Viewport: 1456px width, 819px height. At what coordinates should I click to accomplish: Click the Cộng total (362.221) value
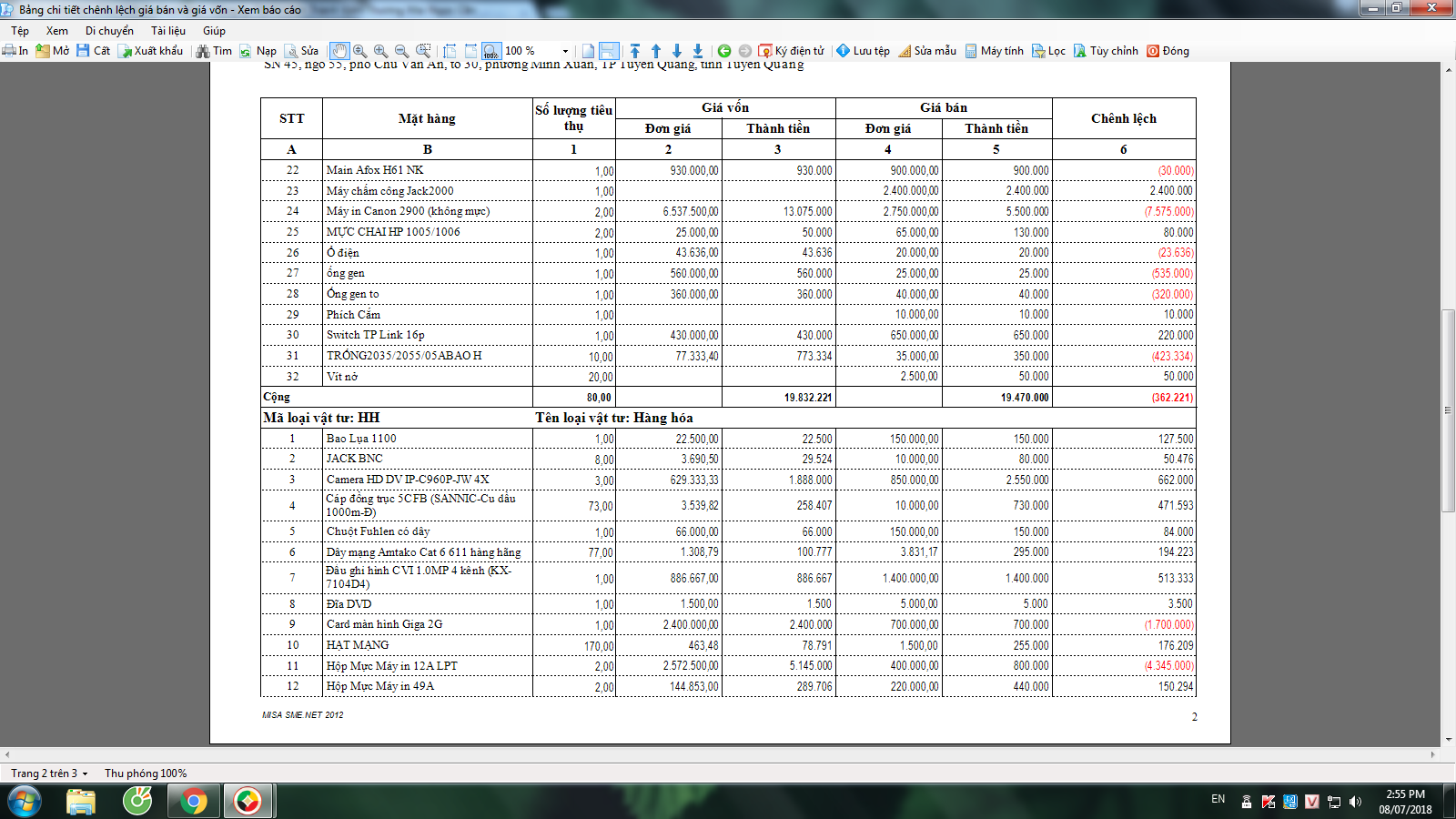[1172, 398]
